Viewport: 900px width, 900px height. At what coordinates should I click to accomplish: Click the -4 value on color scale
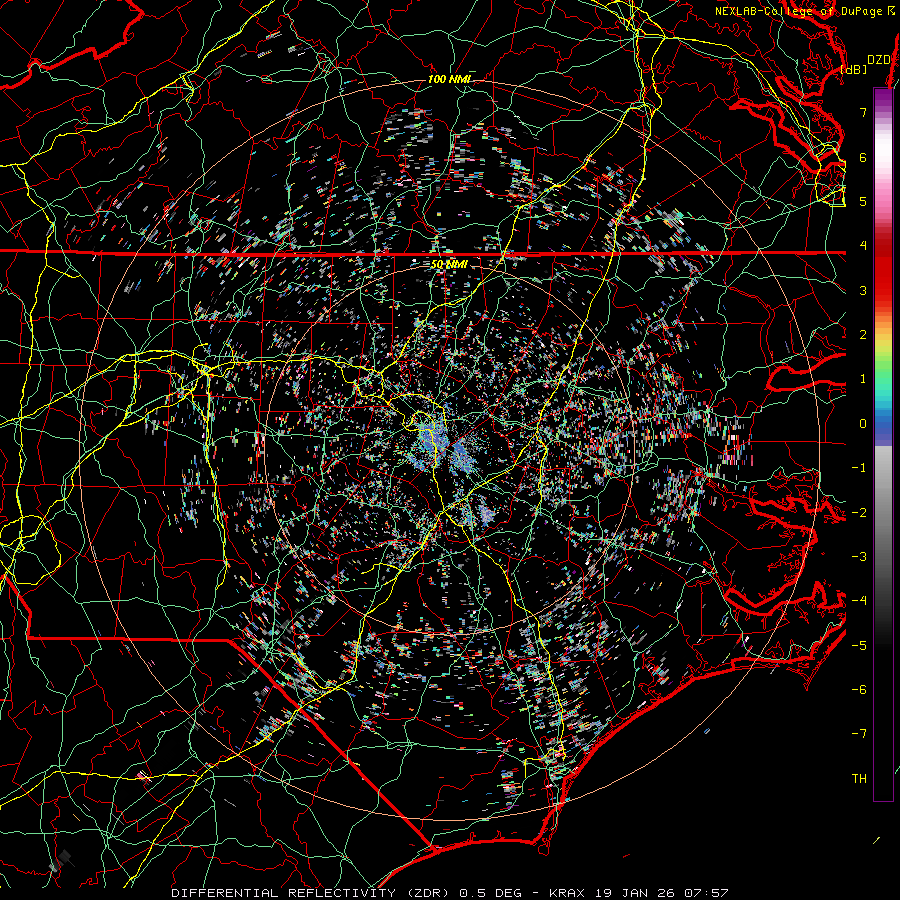click(859, 601)
